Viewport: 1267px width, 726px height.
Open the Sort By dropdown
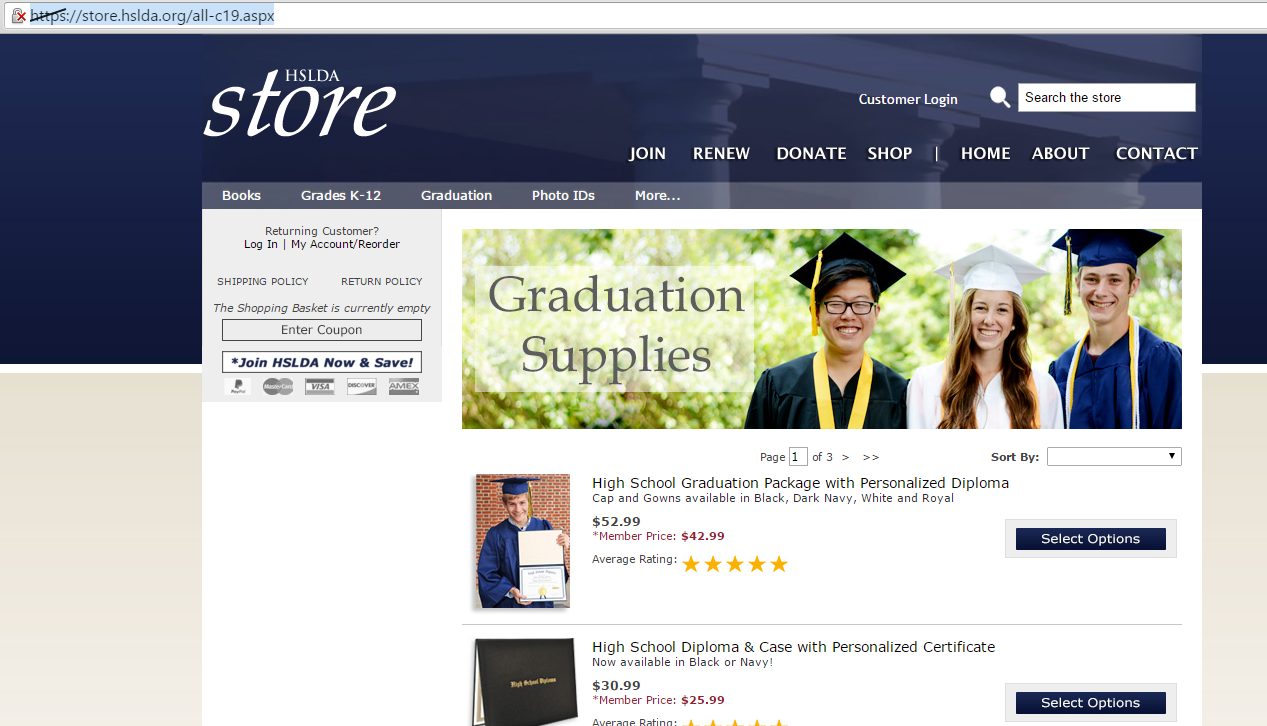(x=1114, y=457)
